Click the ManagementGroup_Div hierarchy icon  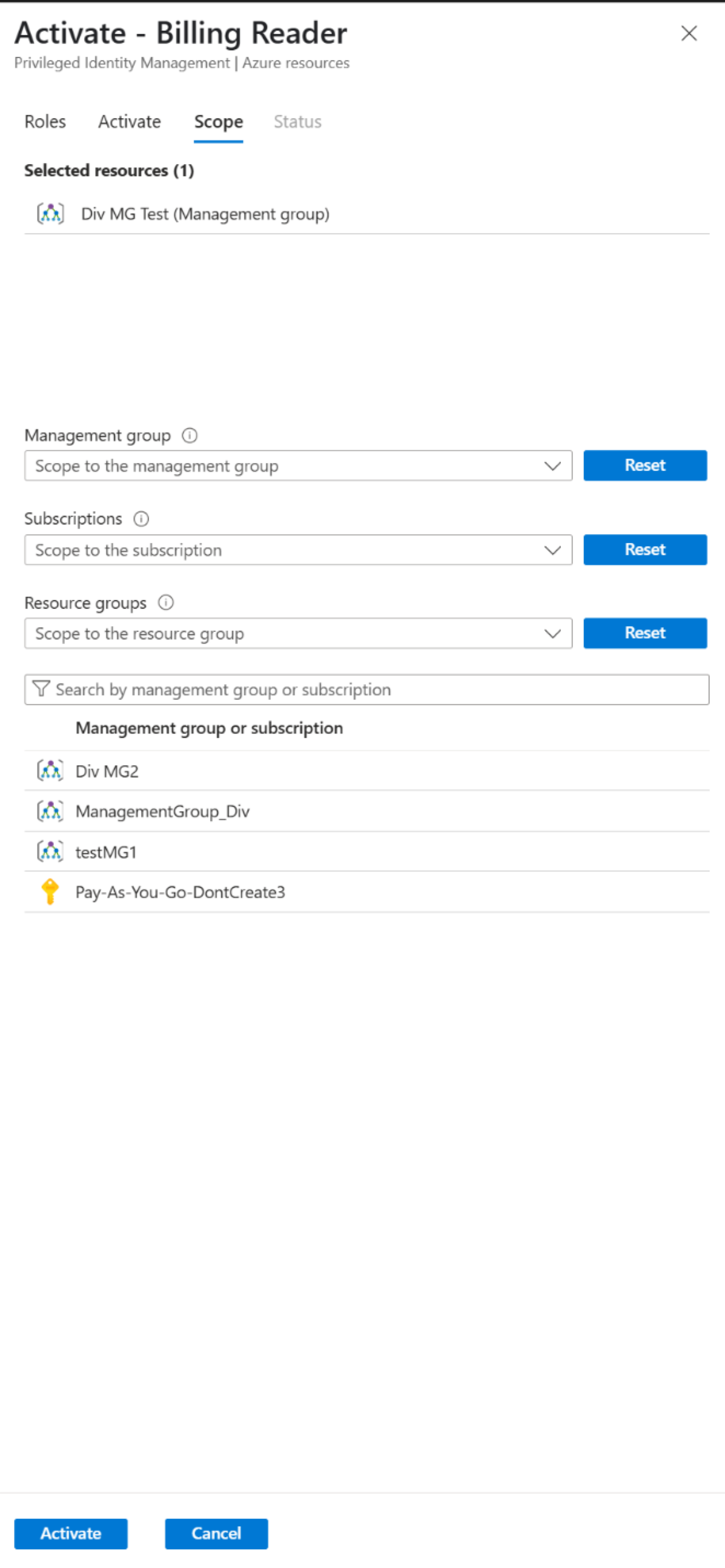click(51, 811)
